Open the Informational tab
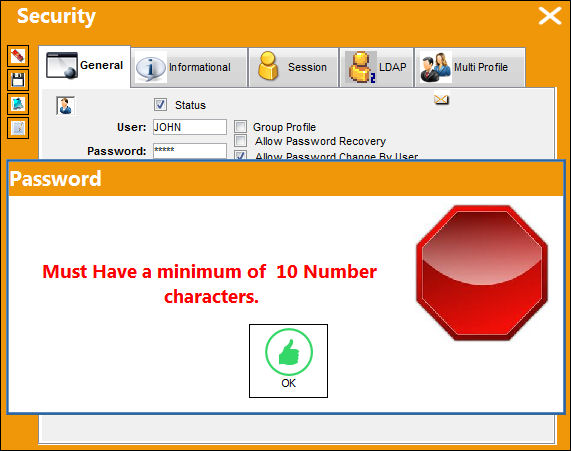The height and width of the screenshot is (451, 571). click(x=189, y=67)
